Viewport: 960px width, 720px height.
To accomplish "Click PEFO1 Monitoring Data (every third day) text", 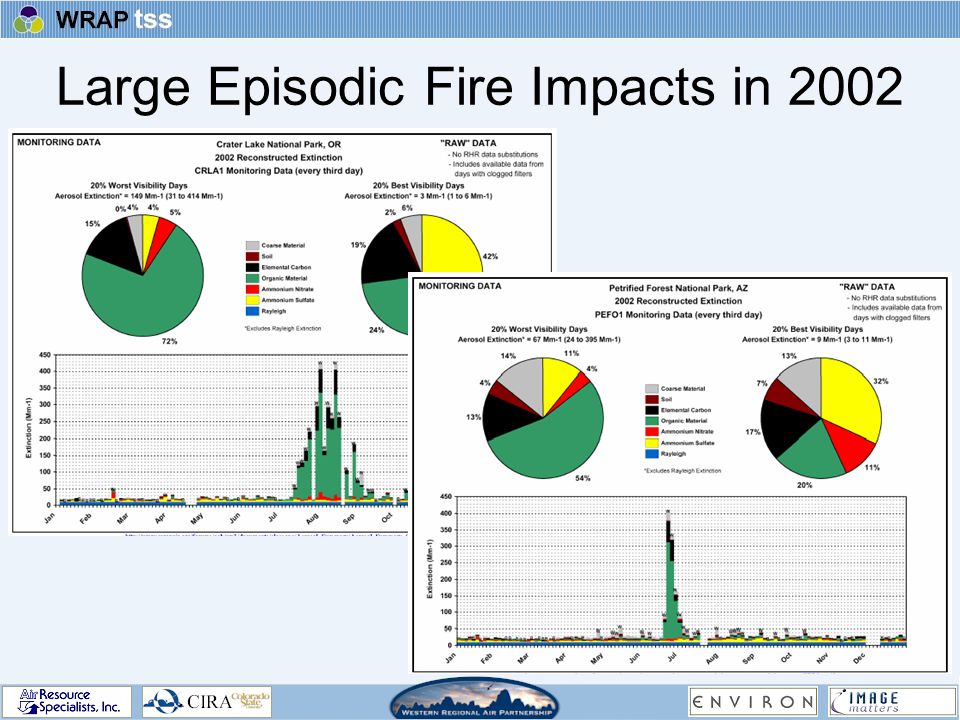I will pyautogui.click(x=678, y=315).
